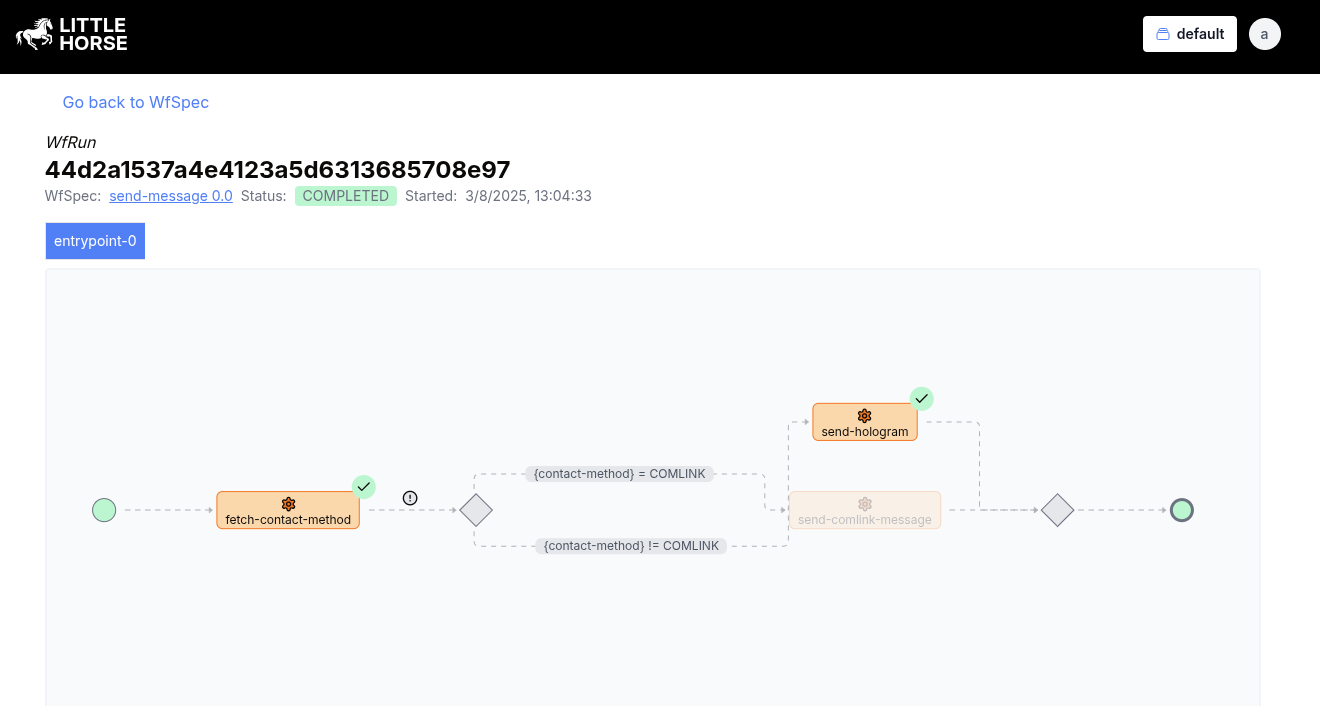Image resolution: width=1320 pixels, height=706 pixels.
Task: Click the green checkmark above send-hologram
Action: [x=921, y=398]
